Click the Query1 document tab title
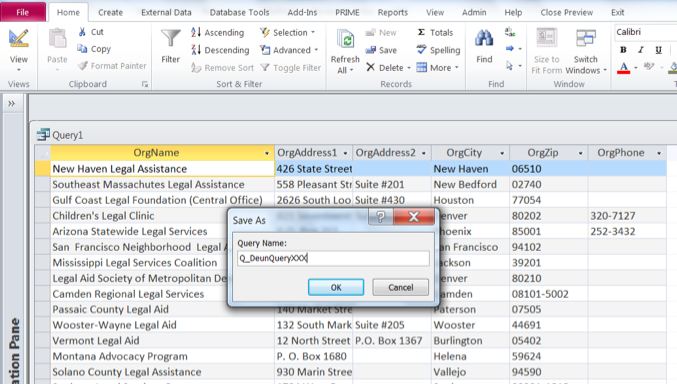 (x=67, y=135)
